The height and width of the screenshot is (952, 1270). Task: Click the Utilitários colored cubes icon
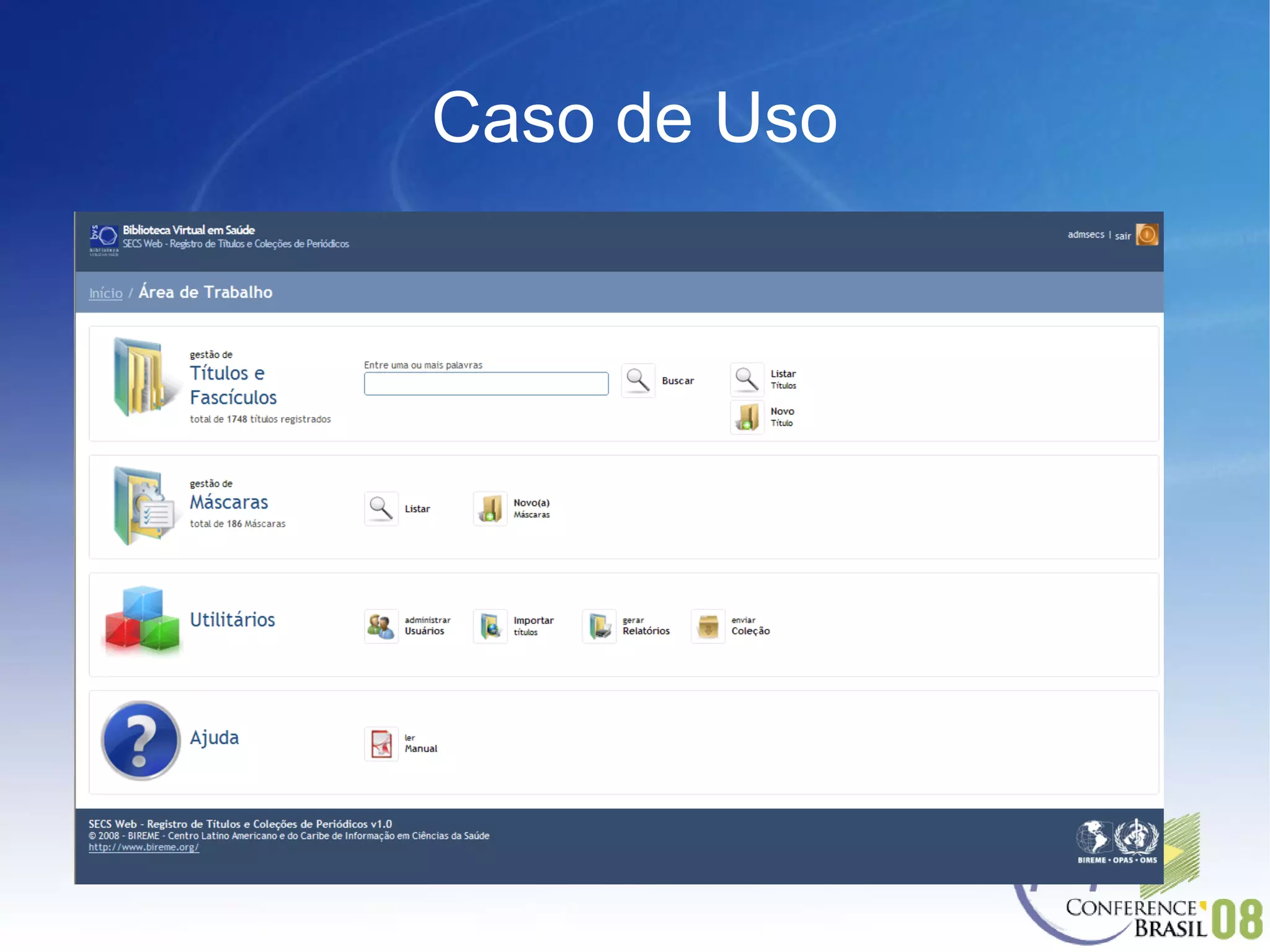142,621
